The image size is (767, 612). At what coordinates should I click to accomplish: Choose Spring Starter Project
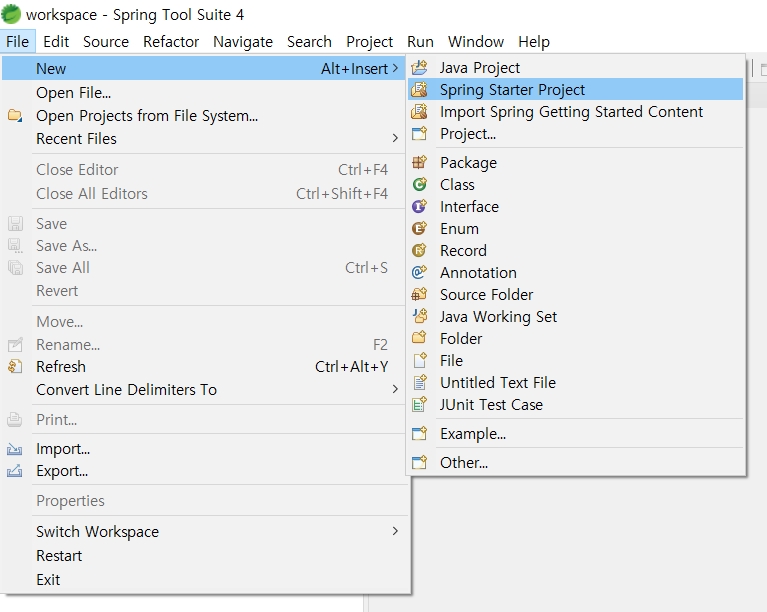575,90
